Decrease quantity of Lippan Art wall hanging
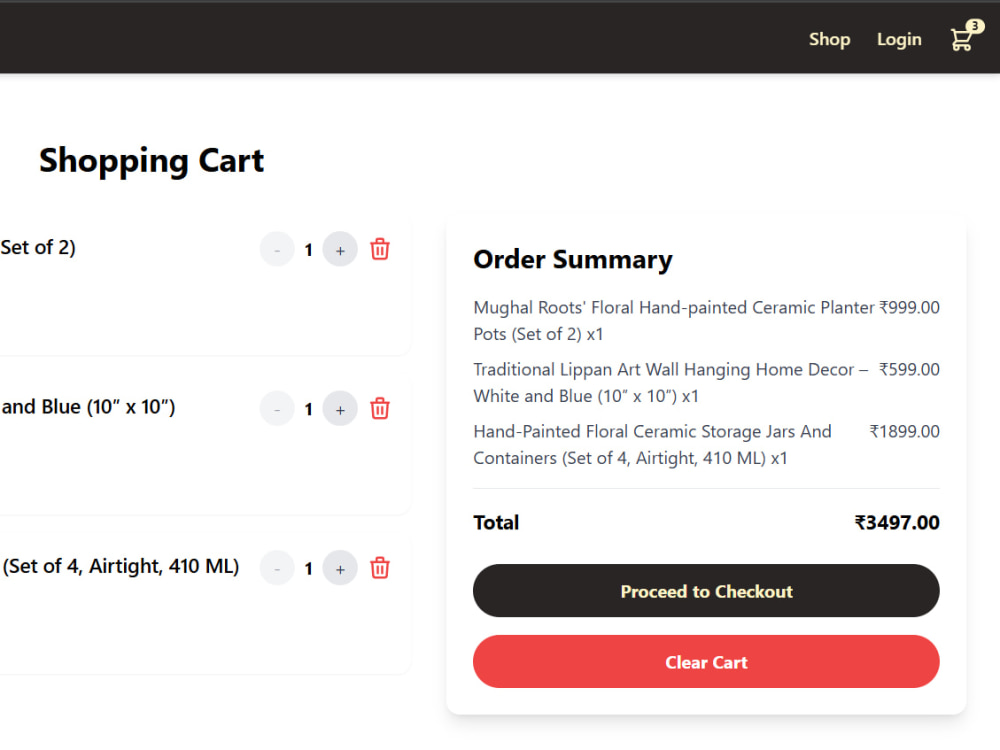This screenshot has height=750, width=1000. pos(277,409)
